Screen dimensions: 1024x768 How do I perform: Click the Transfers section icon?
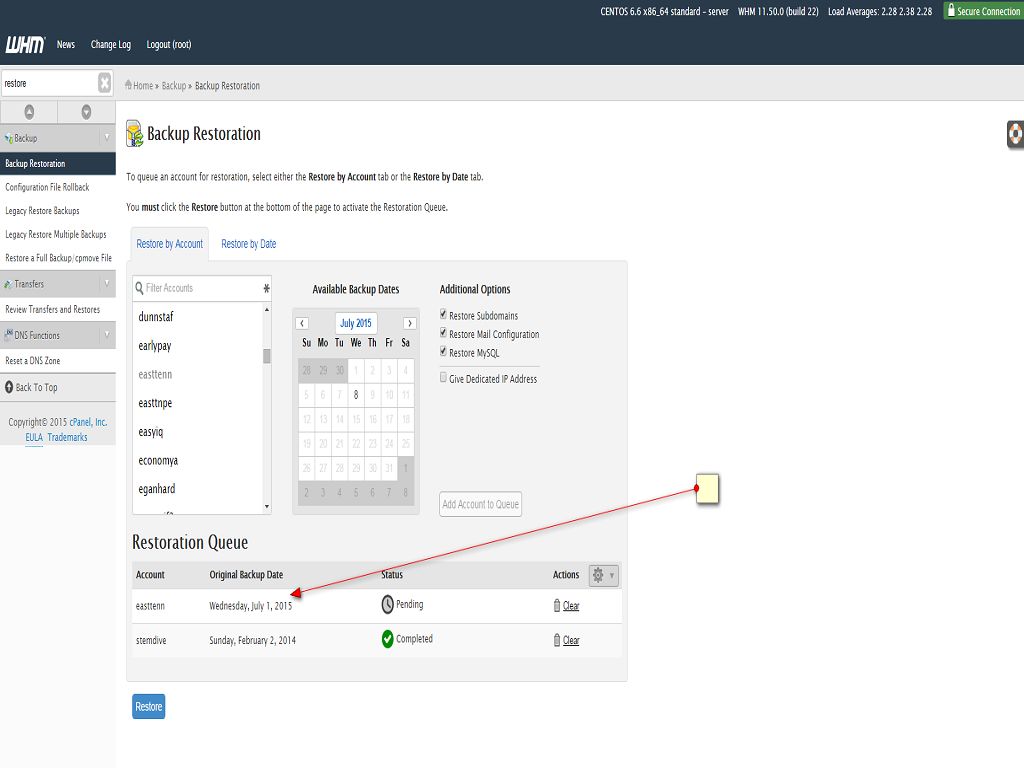8,284
